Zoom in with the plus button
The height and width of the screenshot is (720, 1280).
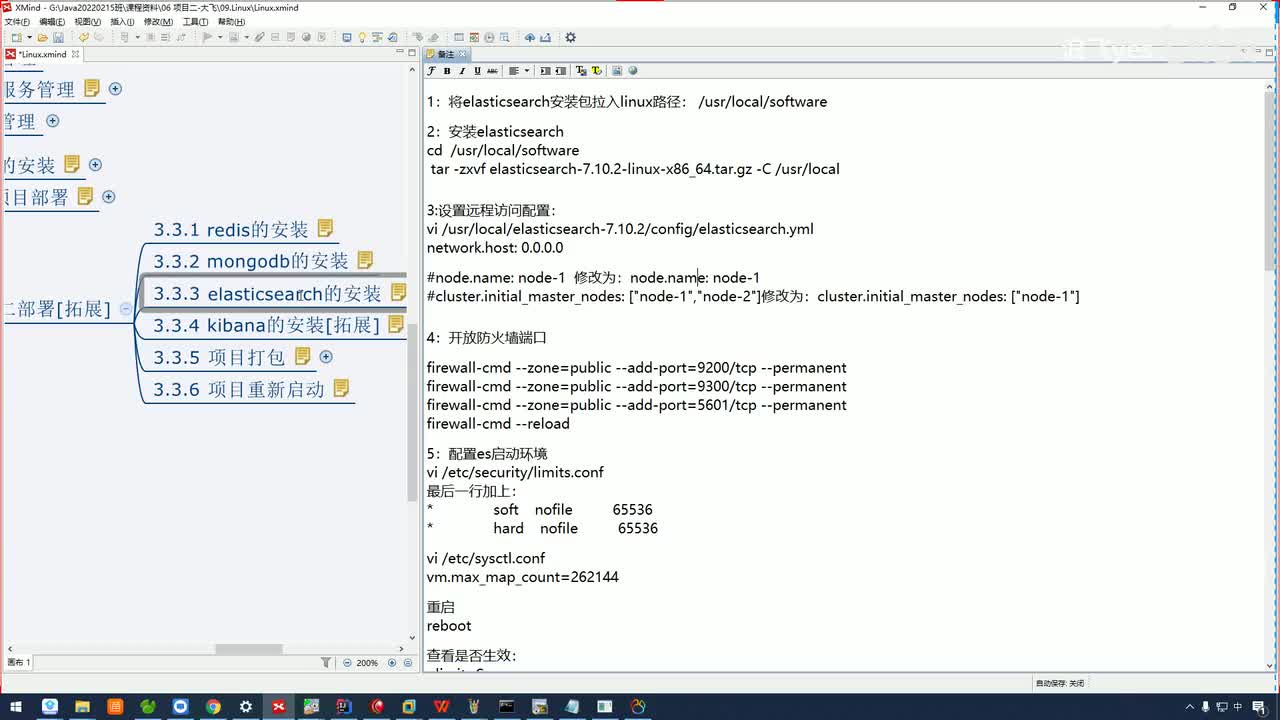coord(392,662)
